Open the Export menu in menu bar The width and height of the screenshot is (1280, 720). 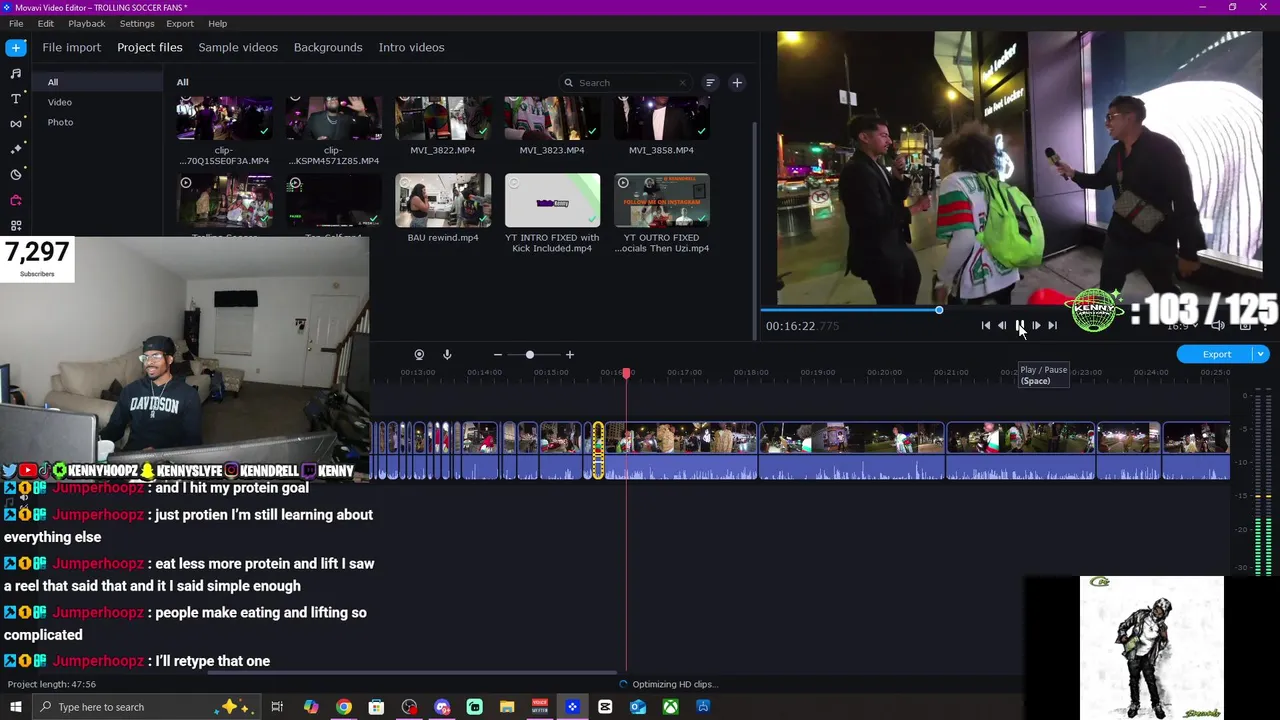pos(180,23)
